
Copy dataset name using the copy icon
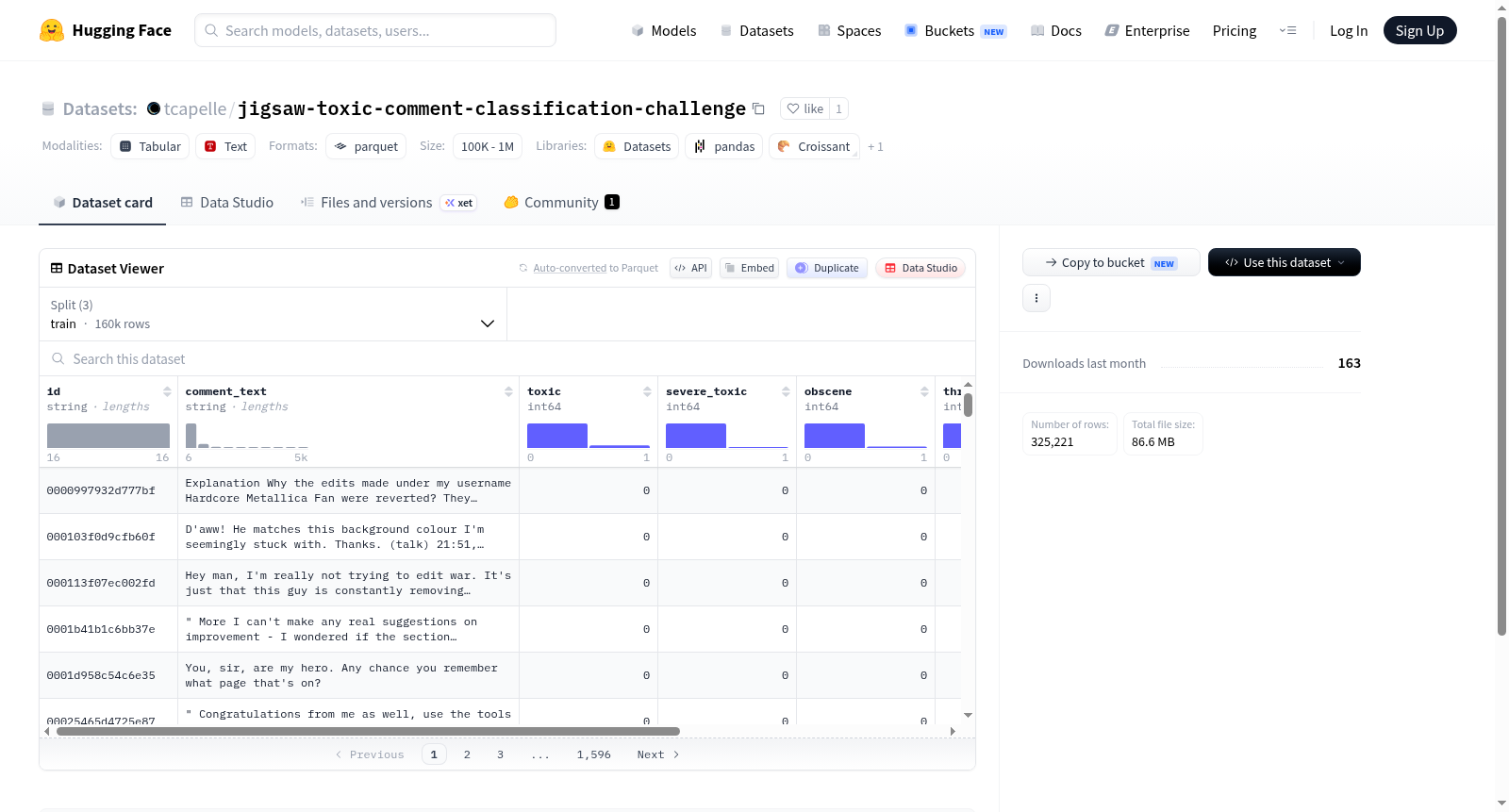pos(758,108)
